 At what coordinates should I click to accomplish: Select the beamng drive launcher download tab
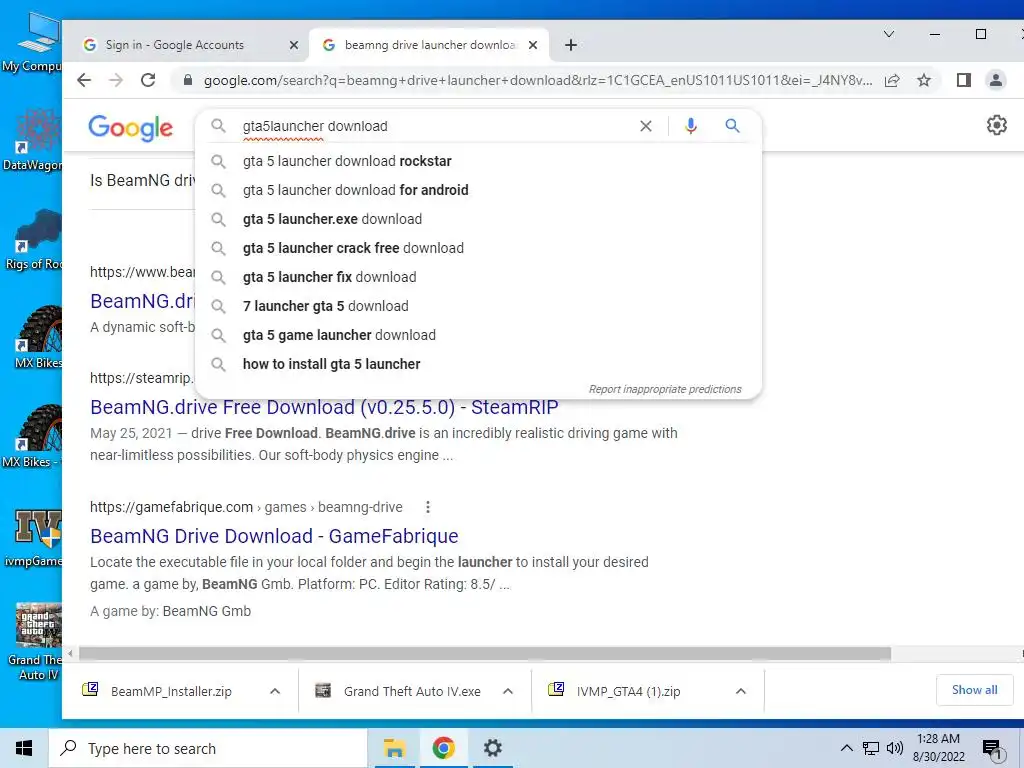(x=430, y=45)
